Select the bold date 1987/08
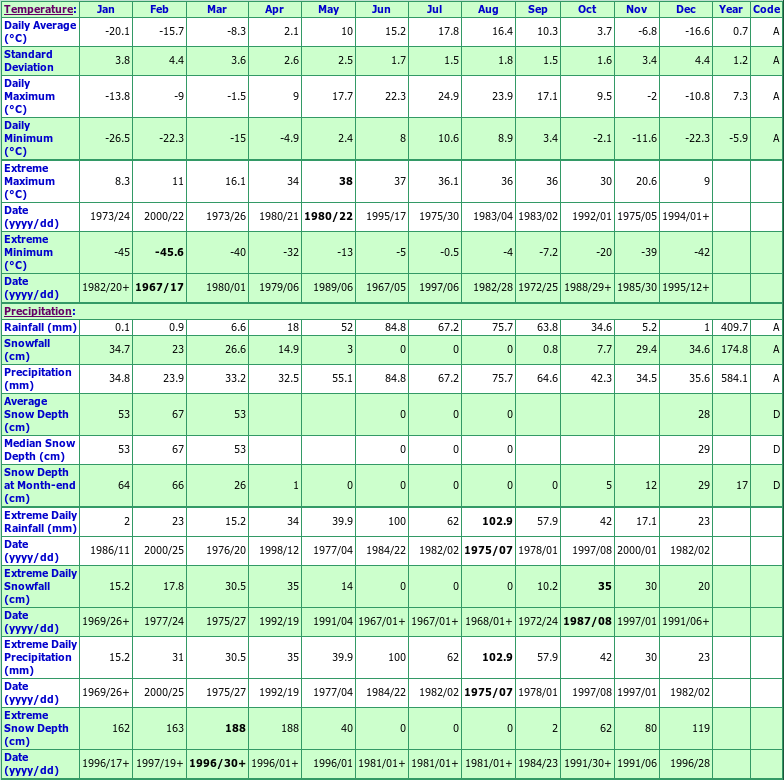This screenshot has height=780, width=784. pyautogui.click(x=588, y=622)
